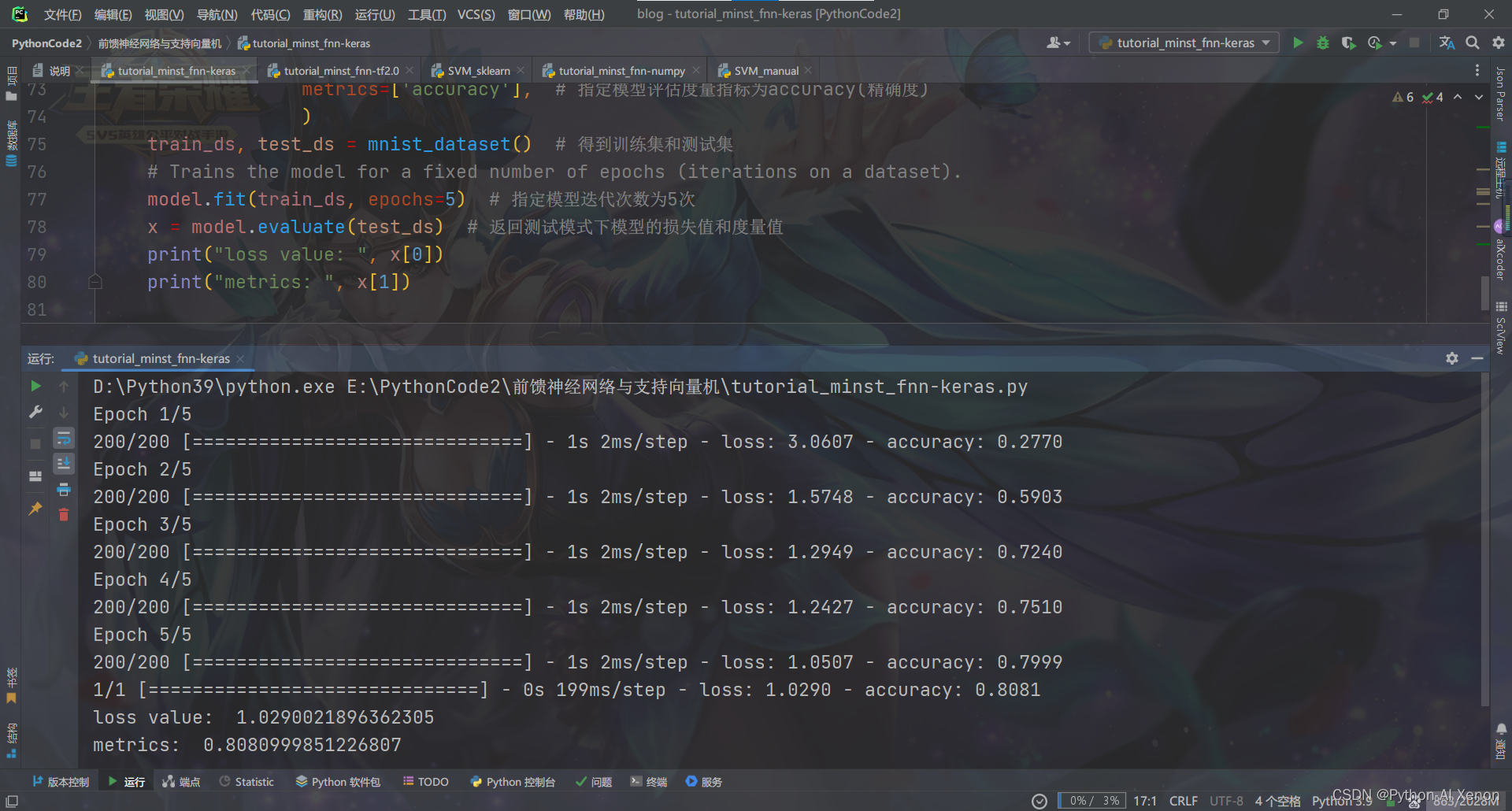Viewport: 1512px width, 811px height.
Task: Pin the Run tab
Action: 35,509
